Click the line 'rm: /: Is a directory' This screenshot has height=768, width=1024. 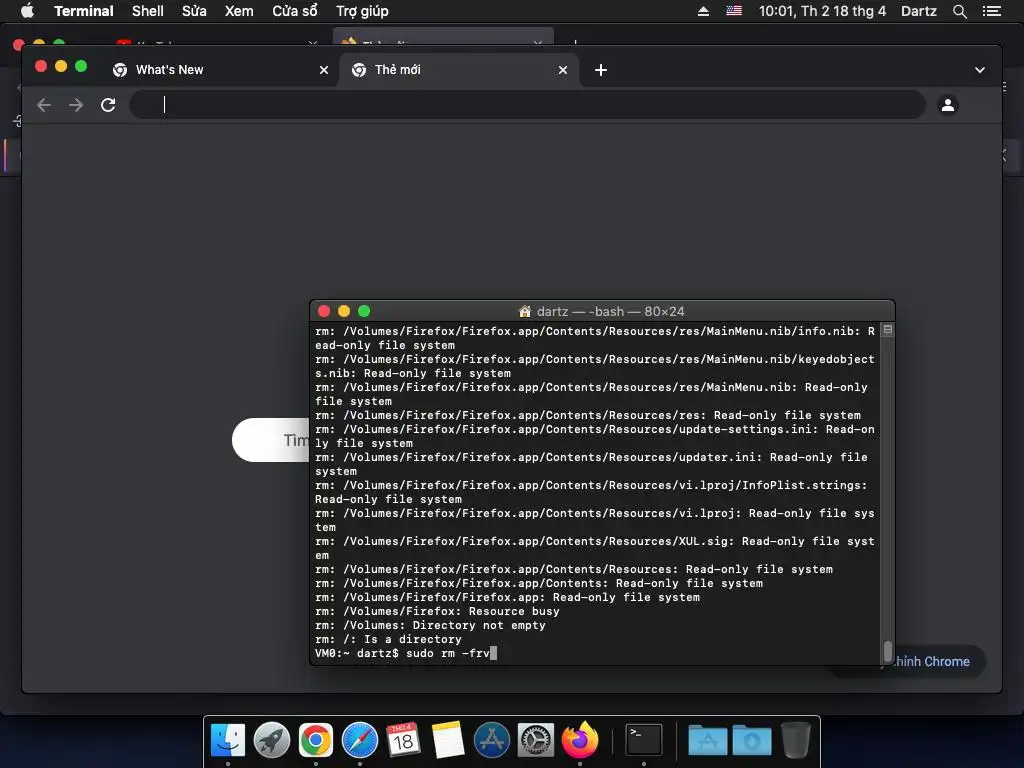(x=388, y=639)
